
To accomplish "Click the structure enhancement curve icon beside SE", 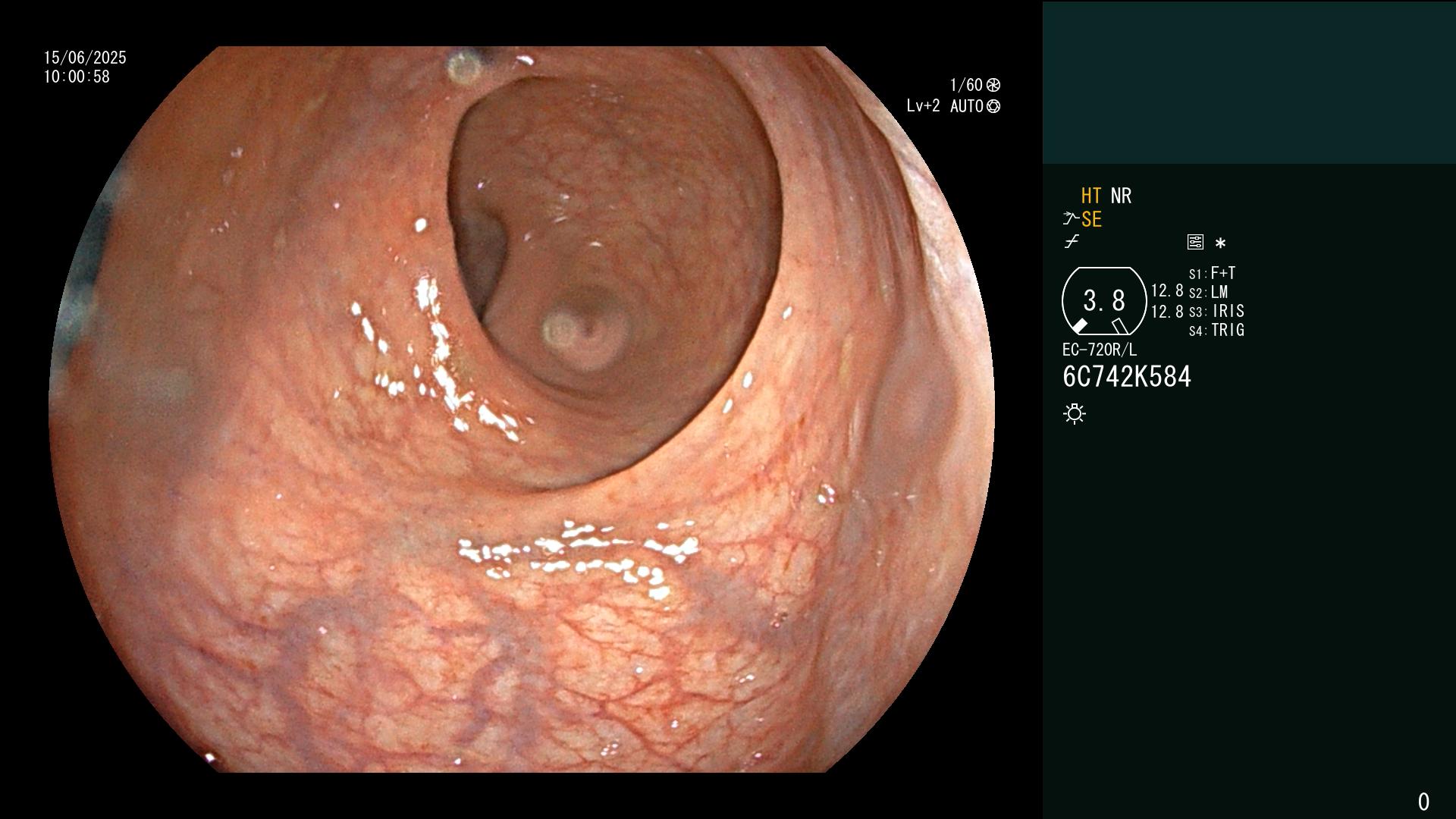I will click(x=1071, y=219).
